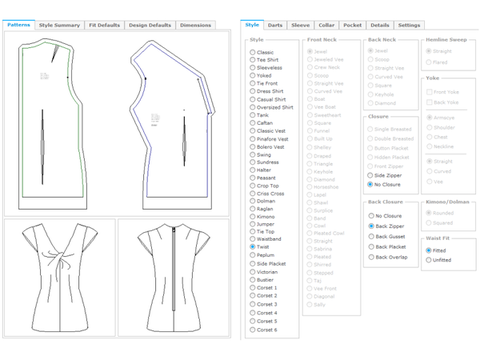Open the Fit Defaults tab
Screen dimensions: 480x360
[x=104, y=25]
